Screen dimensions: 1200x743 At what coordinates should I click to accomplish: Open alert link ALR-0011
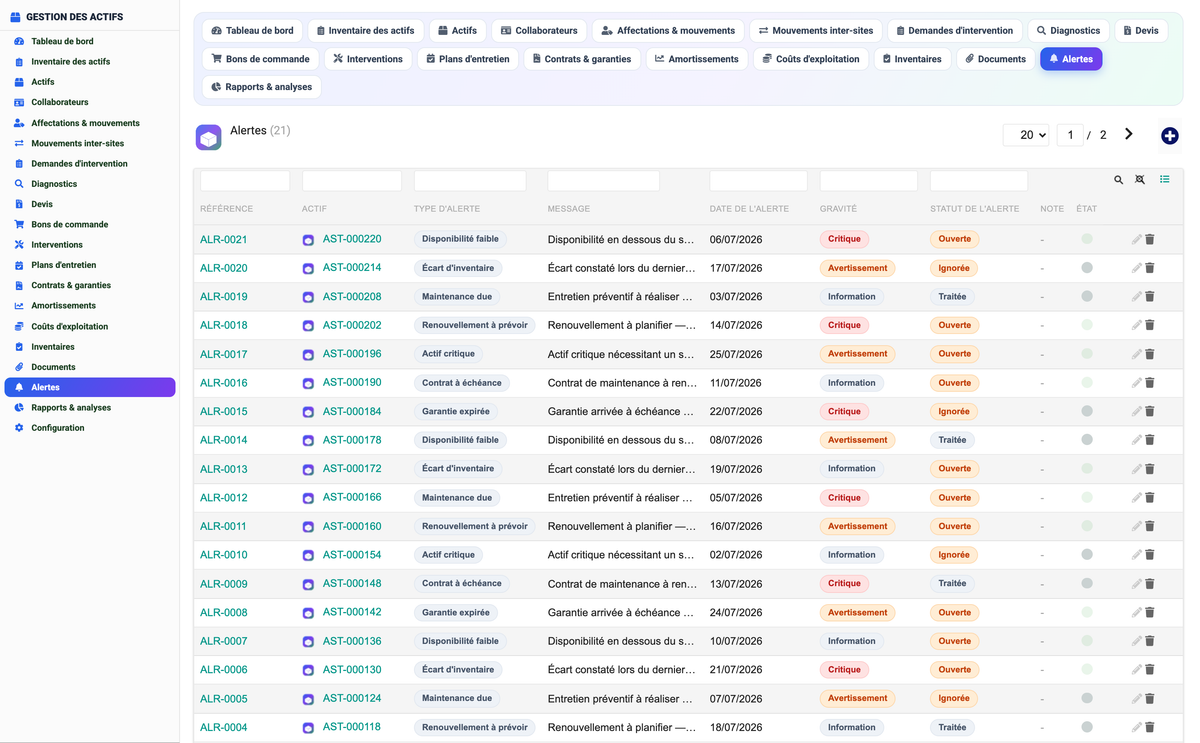(224, 527)
